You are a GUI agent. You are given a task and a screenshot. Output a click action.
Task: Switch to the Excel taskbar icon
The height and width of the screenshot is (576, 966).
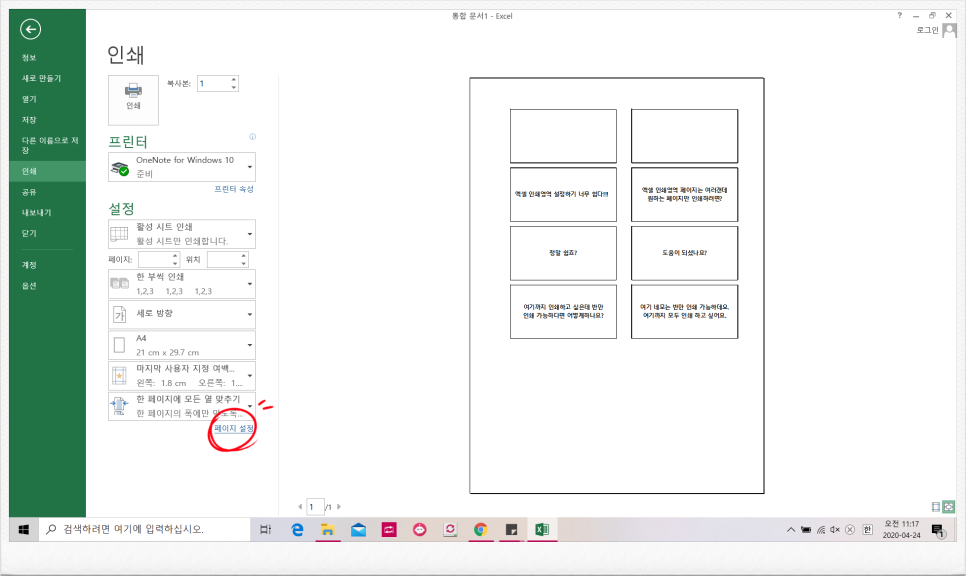(x=542, y=529)
